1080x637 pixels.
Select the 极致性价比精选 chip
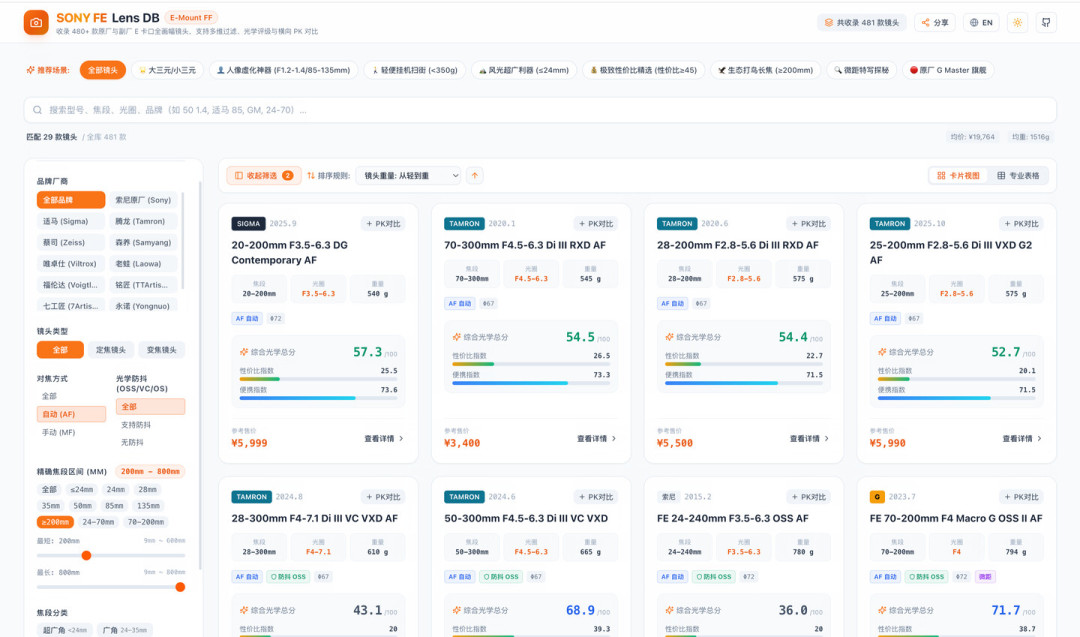[643, 70]
